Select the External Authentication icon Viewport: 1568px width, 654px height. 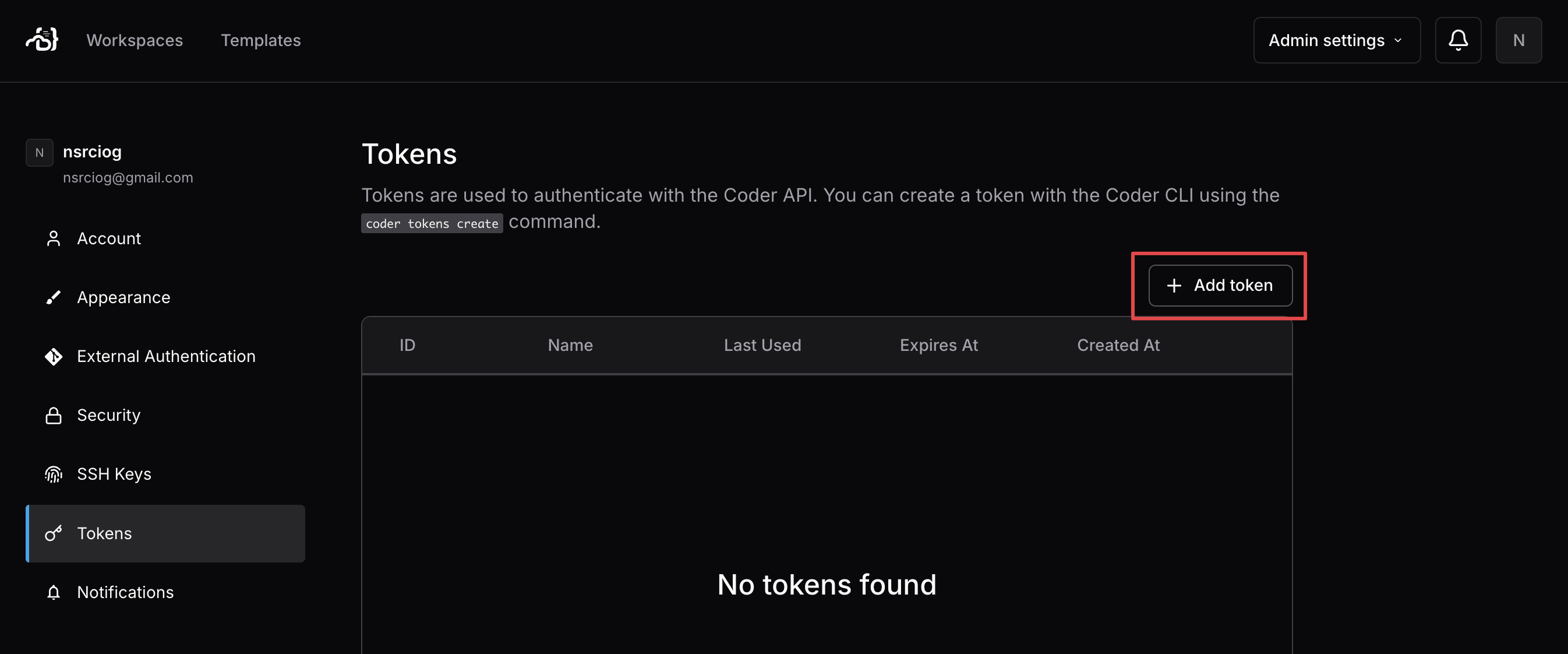click(x=54, y=356)
